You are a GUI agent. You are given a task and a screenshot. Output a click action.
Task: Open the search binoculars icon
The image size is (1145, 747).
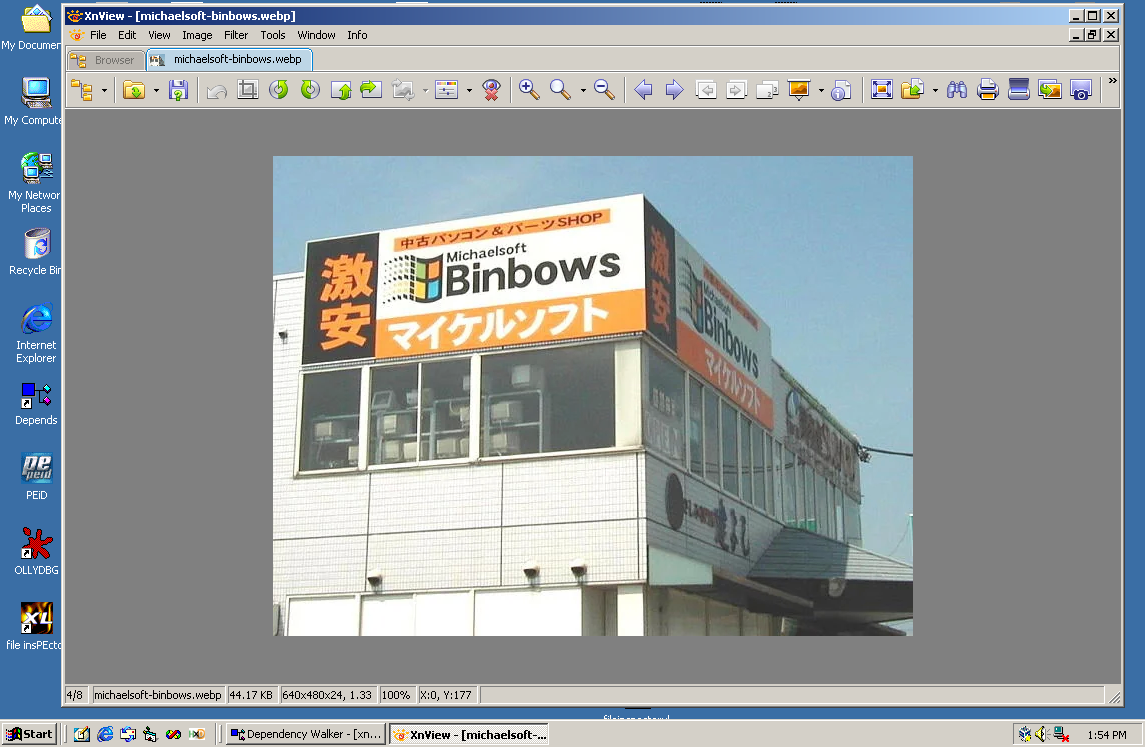click(957, 90)
